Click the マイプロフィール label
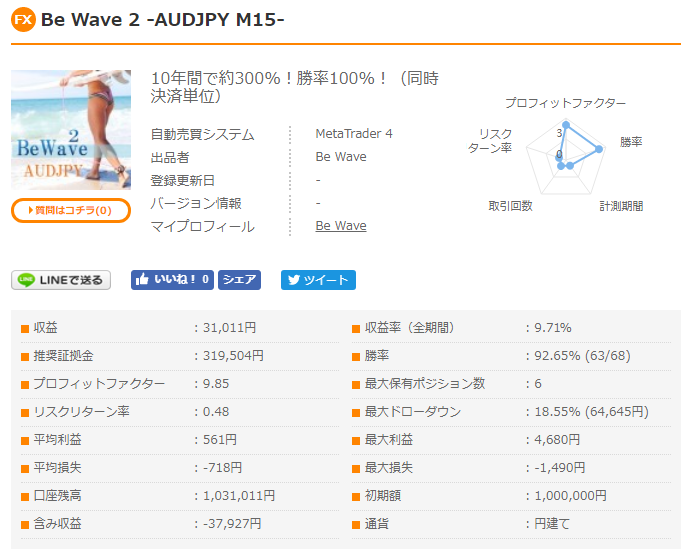The height and width of the screenshot is (553, 690). pos(202,226)
